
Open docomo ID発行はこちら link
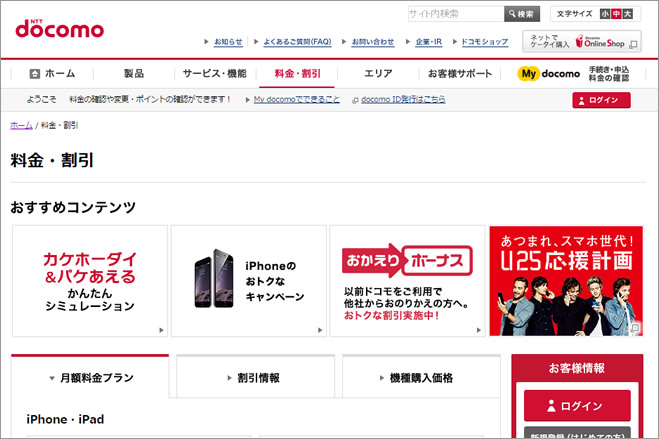click(403, 100)
